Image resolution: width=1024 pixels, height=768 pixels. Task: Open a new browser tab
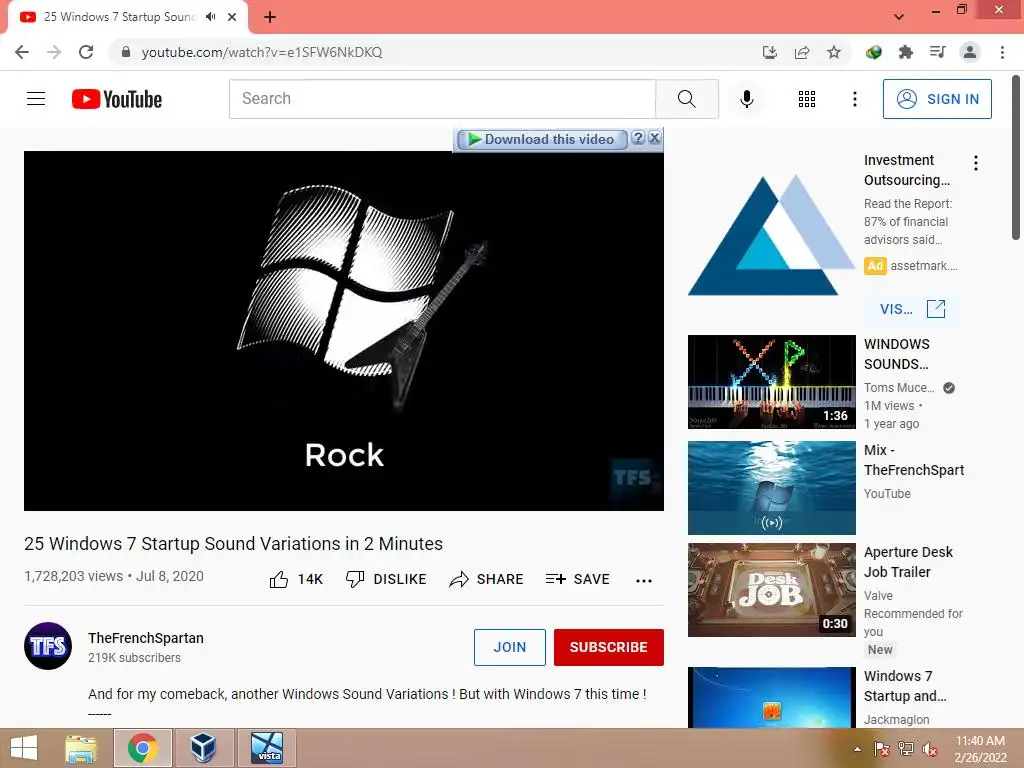click(270, 17)
